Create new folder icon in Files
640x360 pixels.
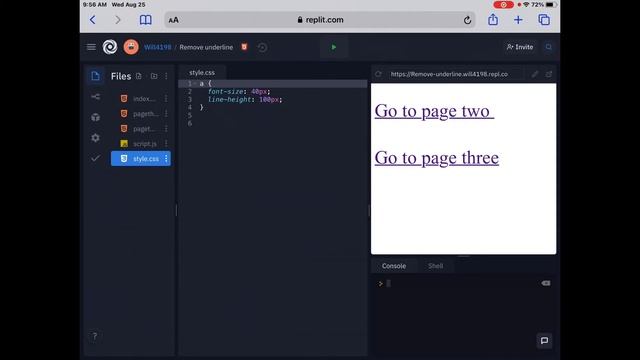tap(154, 76)
